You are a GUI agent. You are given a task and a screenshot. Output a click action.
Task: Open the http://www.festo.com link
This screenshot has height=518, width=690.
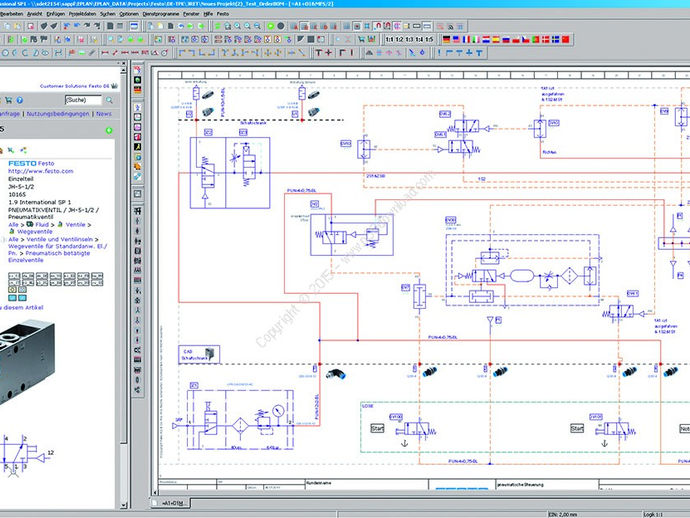41,171
